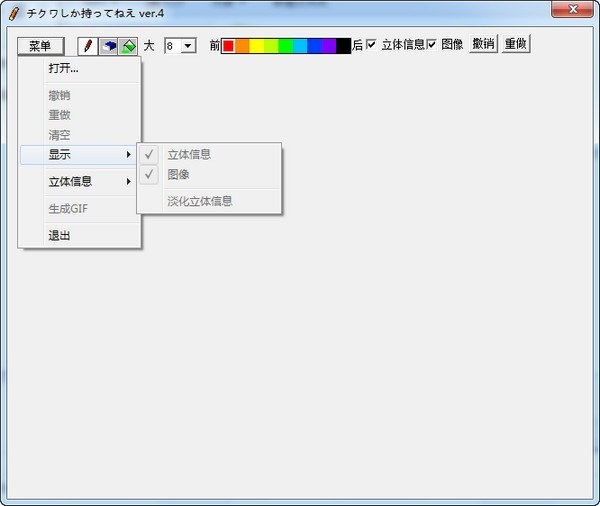Toggle checked 图像 in 显示 submenu
Image resolution: width=600 pixels, height=506 pixels.
(x=209, y=175)
